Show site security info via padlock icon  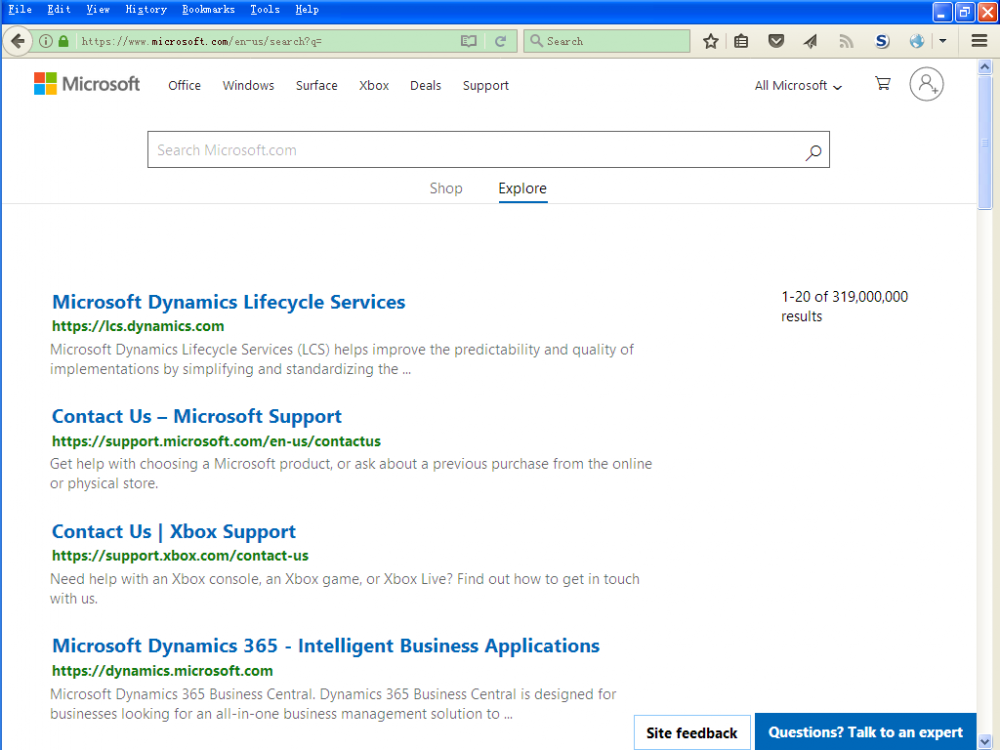coord(64,41)
